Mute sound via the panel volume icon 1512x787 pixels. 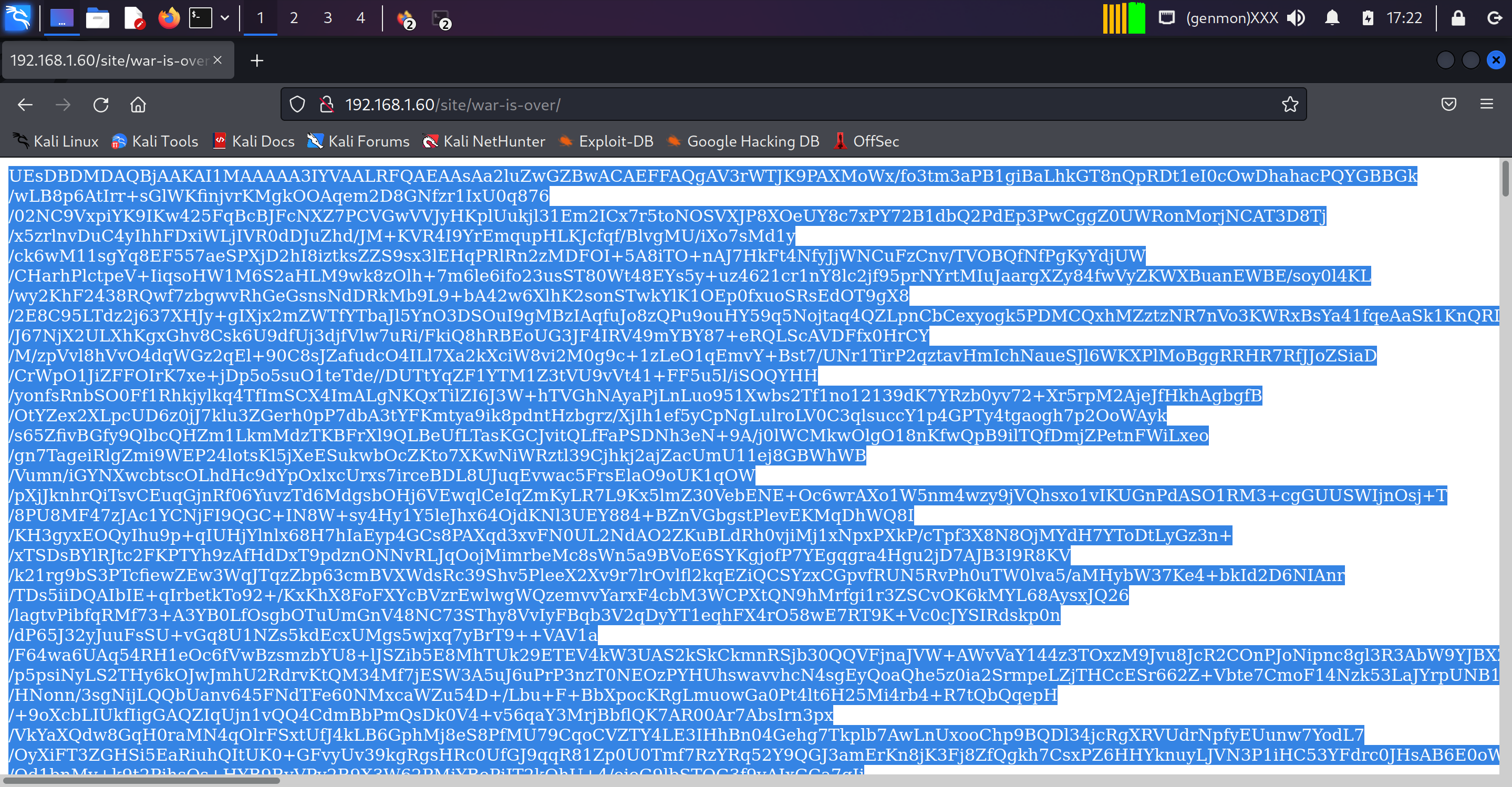coord(1296,18)
